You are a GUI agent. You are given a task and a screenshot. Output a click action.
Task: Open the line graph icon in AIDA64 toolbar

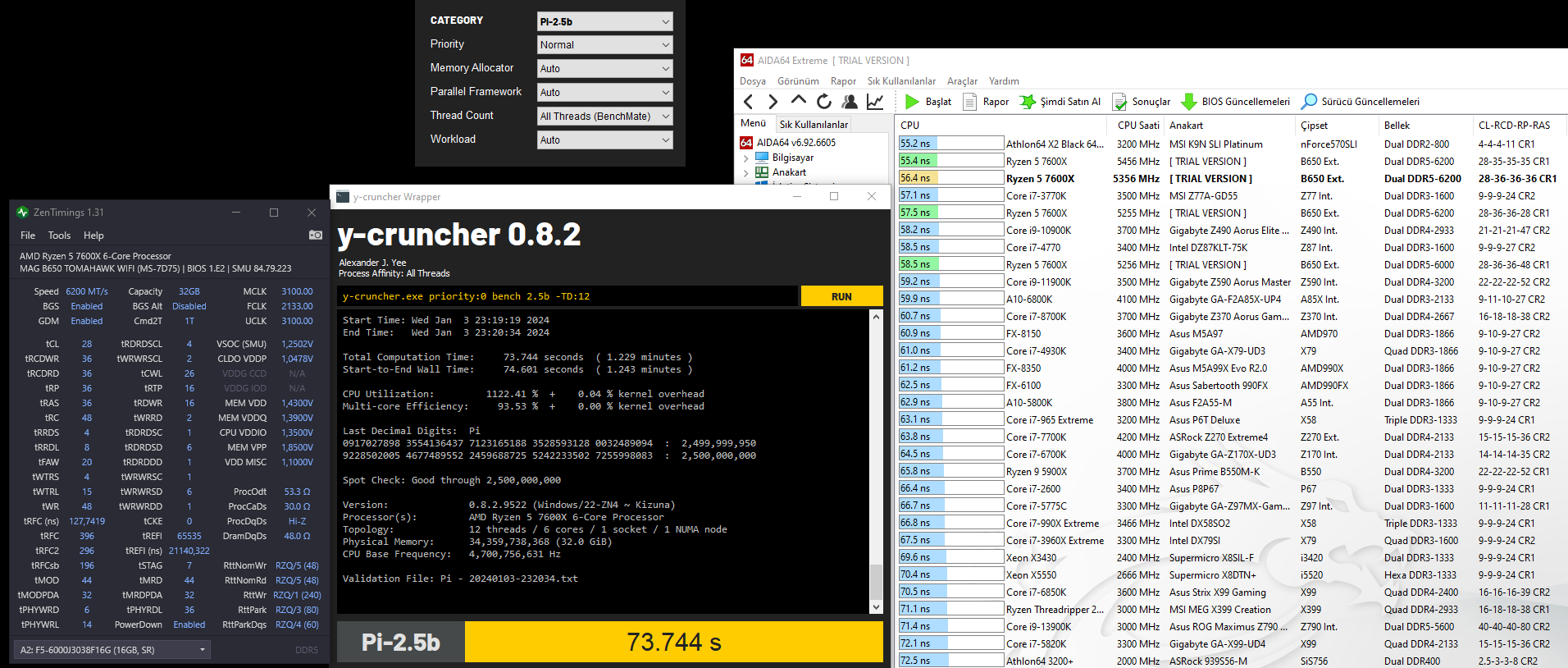coord(875,102)
